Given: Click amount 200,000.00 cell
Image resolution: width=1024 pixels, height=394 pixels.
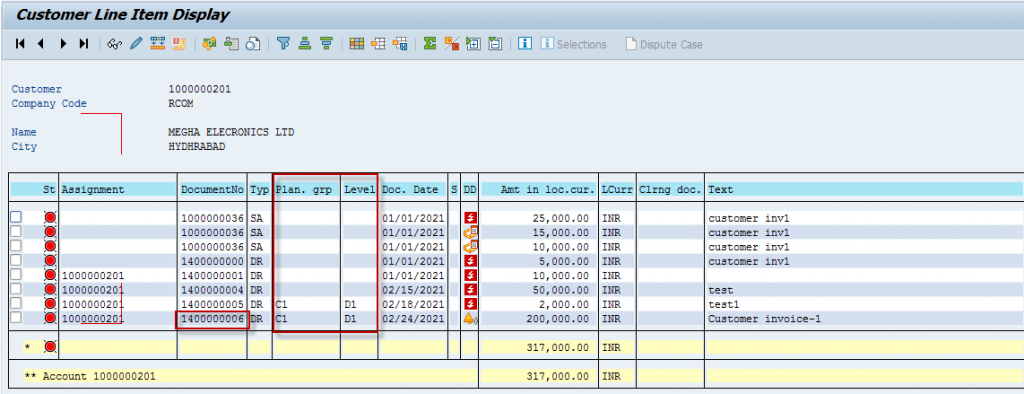Looking at the screenshot, I should tap(557, 319).
